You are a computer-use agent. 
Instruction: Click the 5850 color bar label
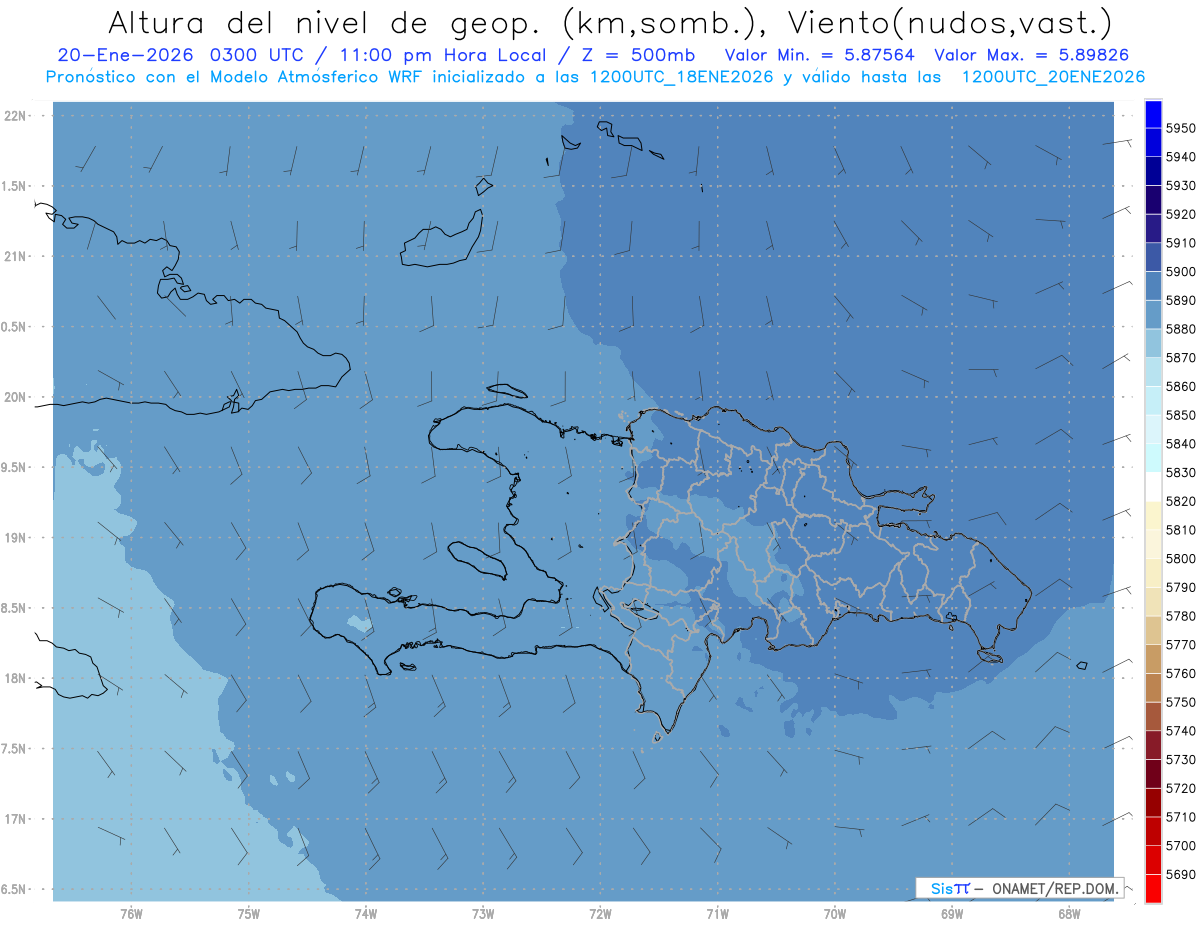tap(1181, 415)
